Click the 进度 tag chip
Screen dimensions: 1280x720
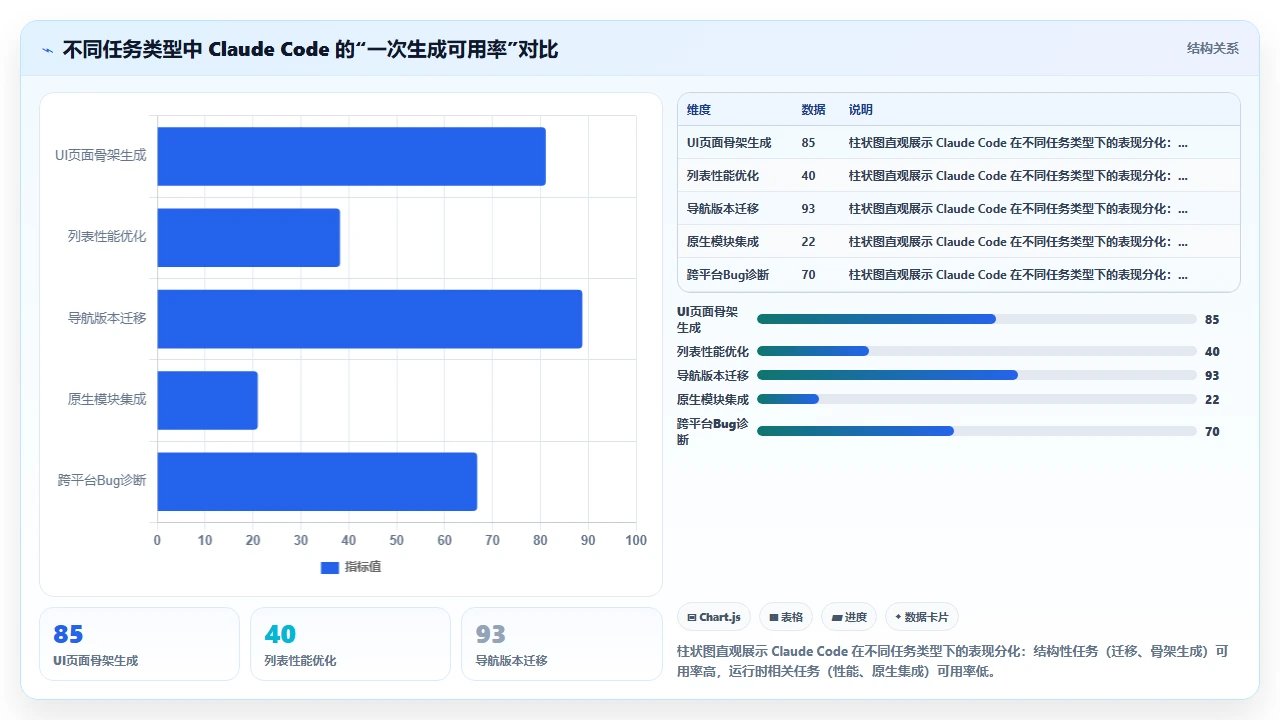coord(850,617)
